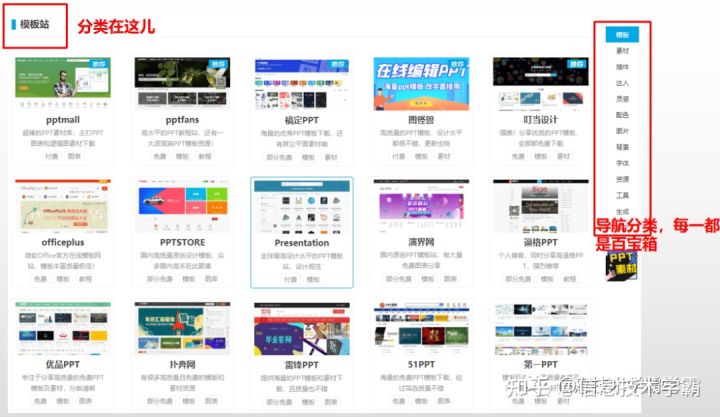Switch to the 素材 navigation category
Screen dimensions: 720x417
622,51
